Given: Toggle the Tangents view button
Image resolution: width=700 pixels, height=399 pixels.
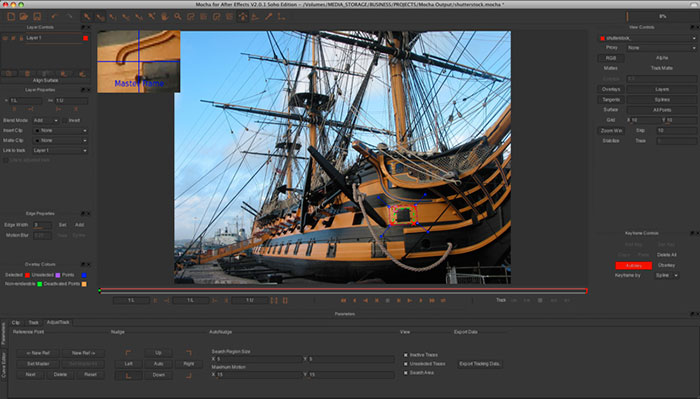Looking at the screenshot, I should tap(611, 100).
